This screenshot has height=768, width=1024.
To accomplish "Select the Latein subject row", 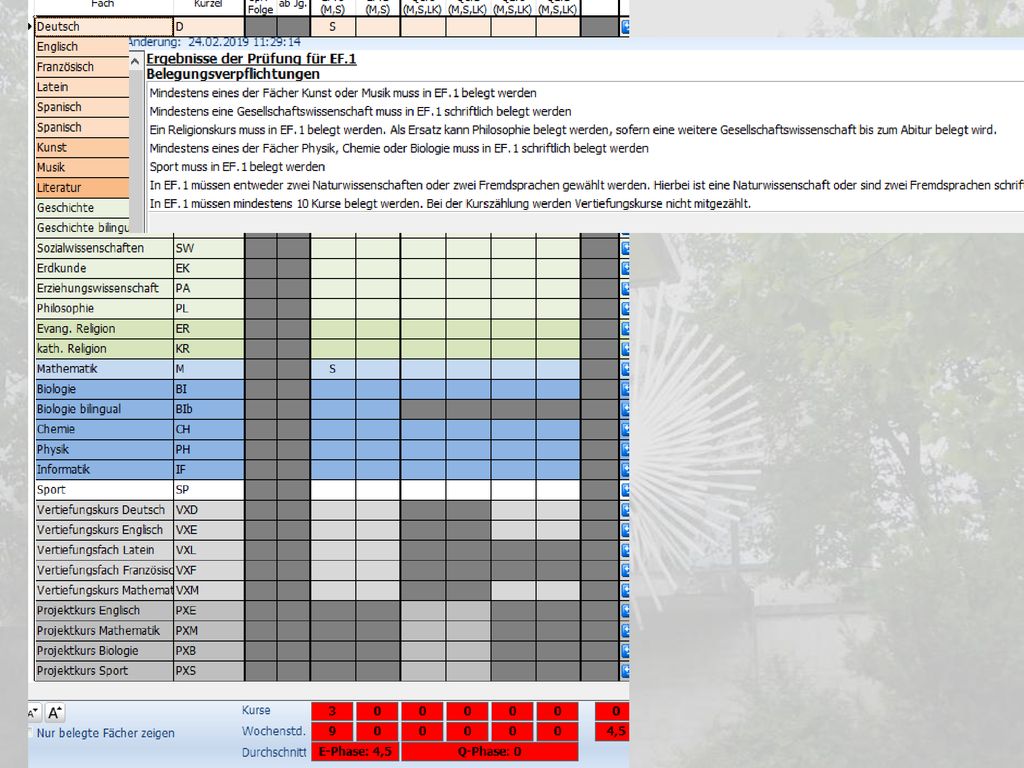I will (x=82, y=88).
